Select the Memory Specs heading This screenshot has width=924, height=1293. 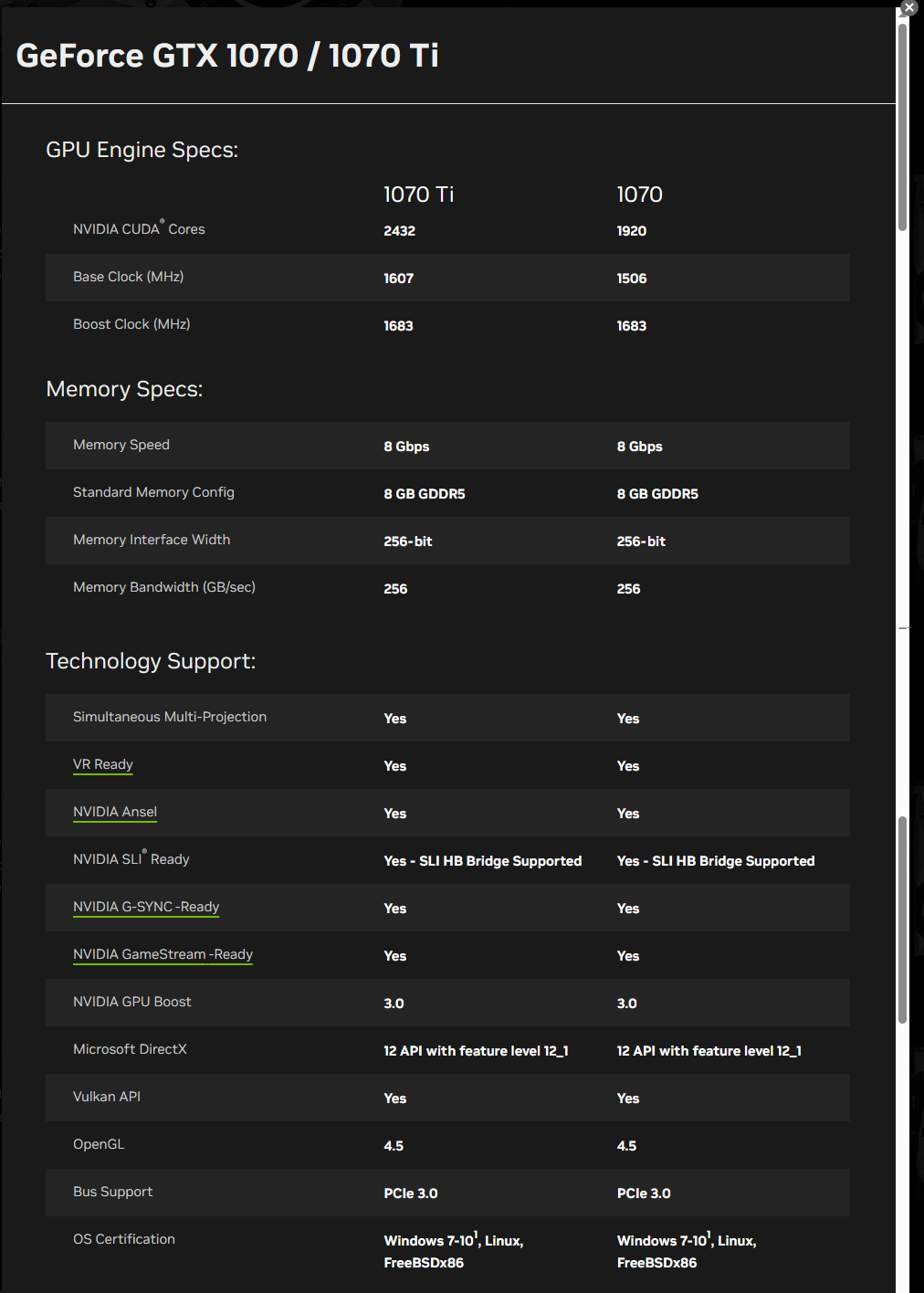pyautogui.click(x=124, y=389)
